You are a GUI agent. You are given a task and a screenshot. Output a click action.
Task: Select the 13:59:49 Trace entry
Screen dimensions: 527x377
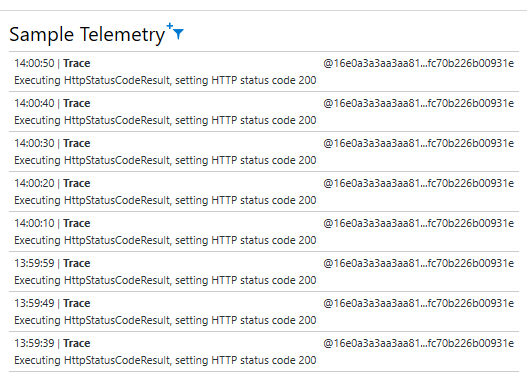(x=264, y=311)
